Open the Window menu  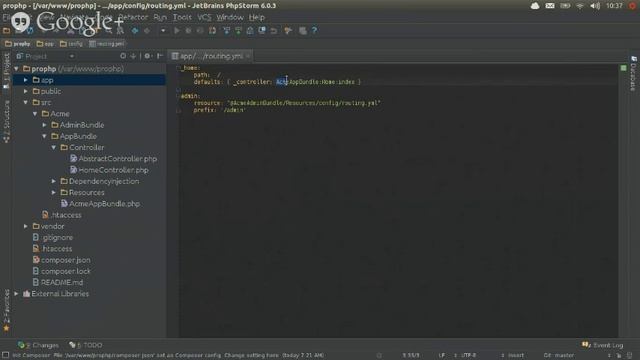230,17
